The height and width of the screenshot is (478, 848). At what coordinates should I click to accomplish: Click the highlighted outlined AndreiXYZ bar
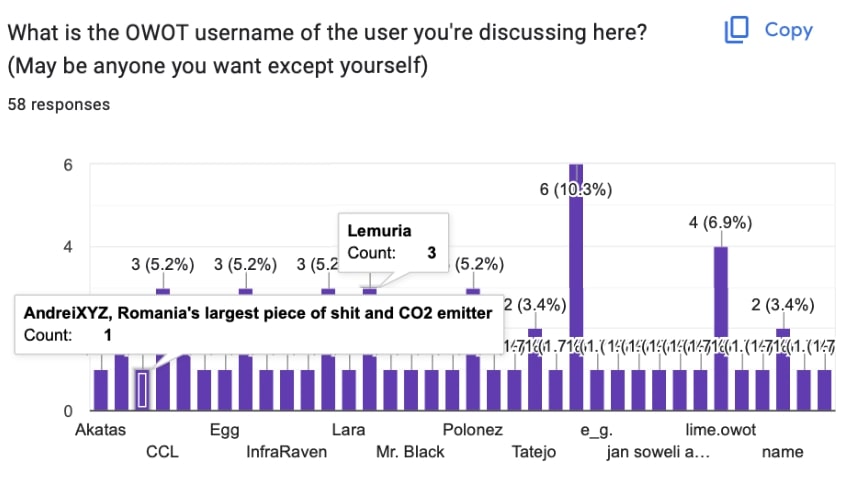142,389
